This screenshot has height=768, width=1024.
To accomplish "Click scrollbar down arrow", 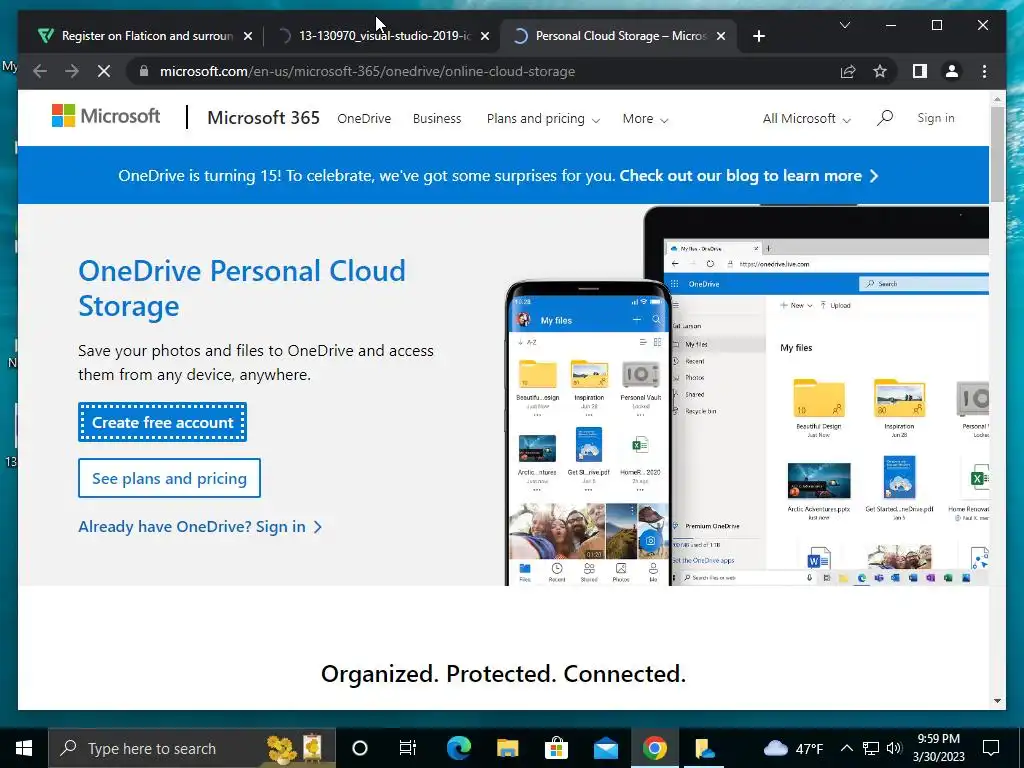I will (x=997, y=701).
